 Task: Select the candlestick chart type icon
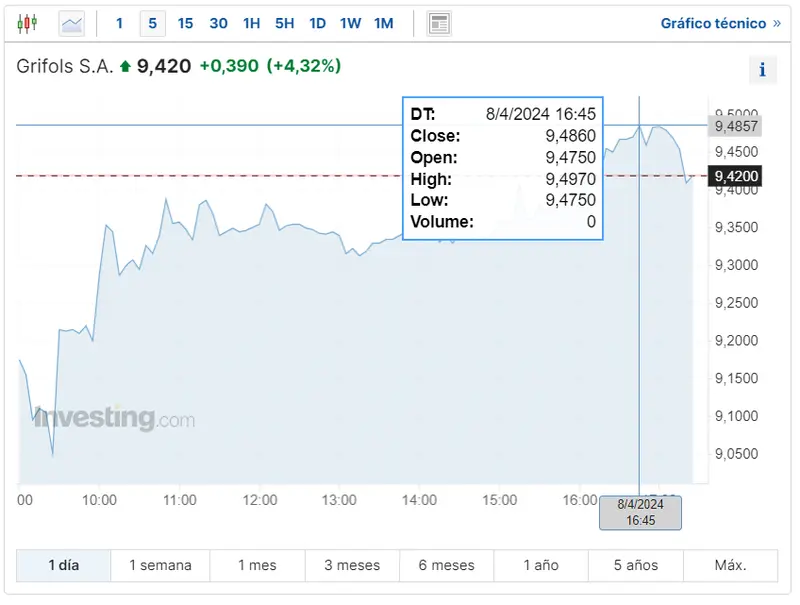click(27, 22)
